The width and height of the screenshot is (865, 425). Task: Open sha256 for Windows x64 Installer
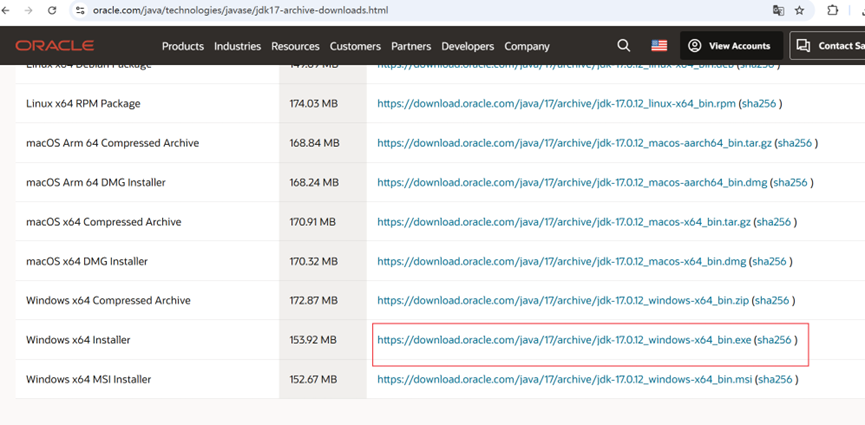[x=774, y=340]
